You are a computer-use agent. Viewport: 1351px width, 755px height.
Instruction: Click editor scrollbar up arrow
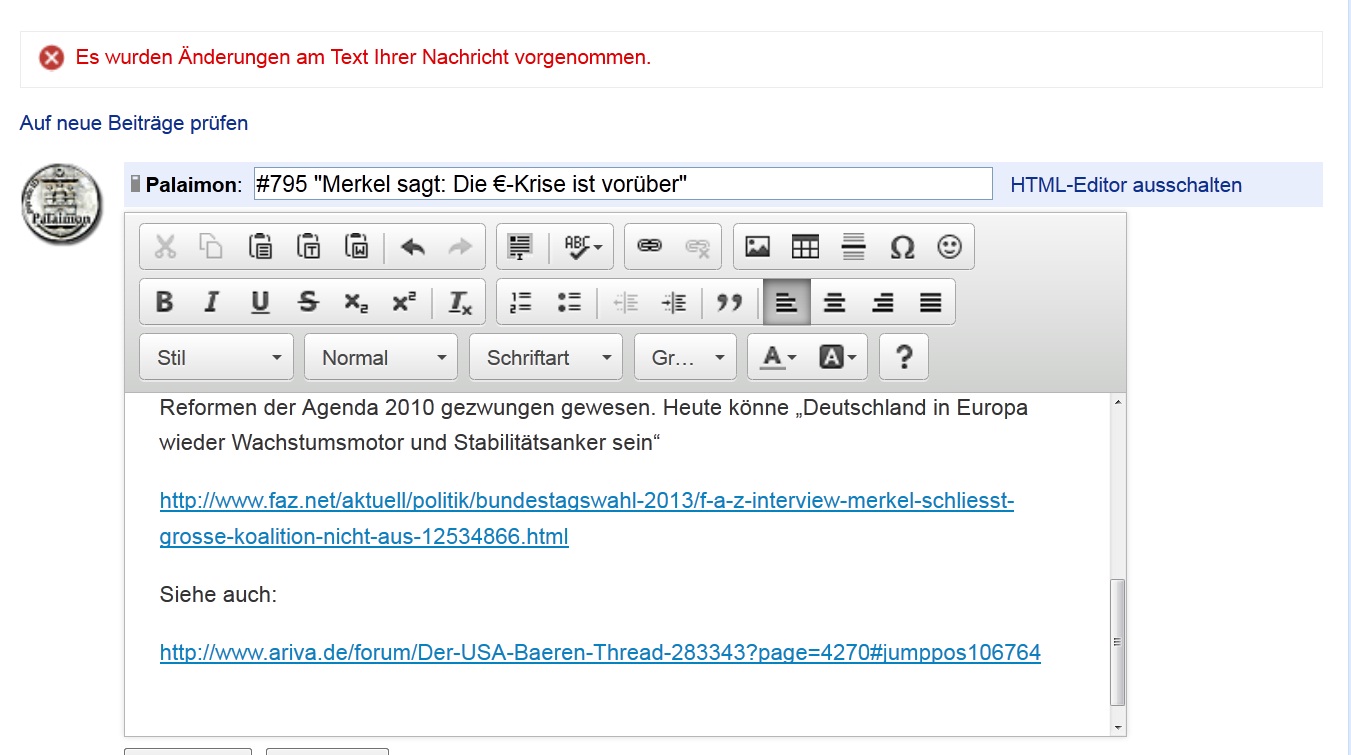[1118, 402]
